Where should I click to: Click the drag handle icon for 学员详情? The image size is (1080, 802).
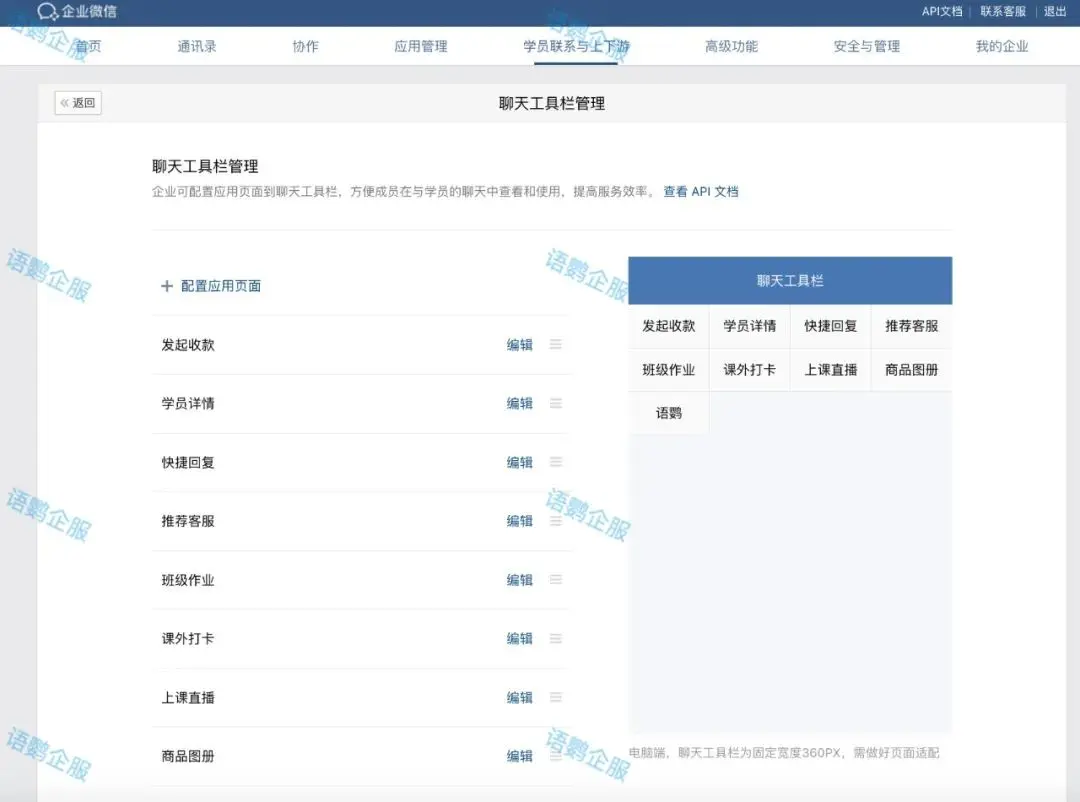click(x=556, y=404)
